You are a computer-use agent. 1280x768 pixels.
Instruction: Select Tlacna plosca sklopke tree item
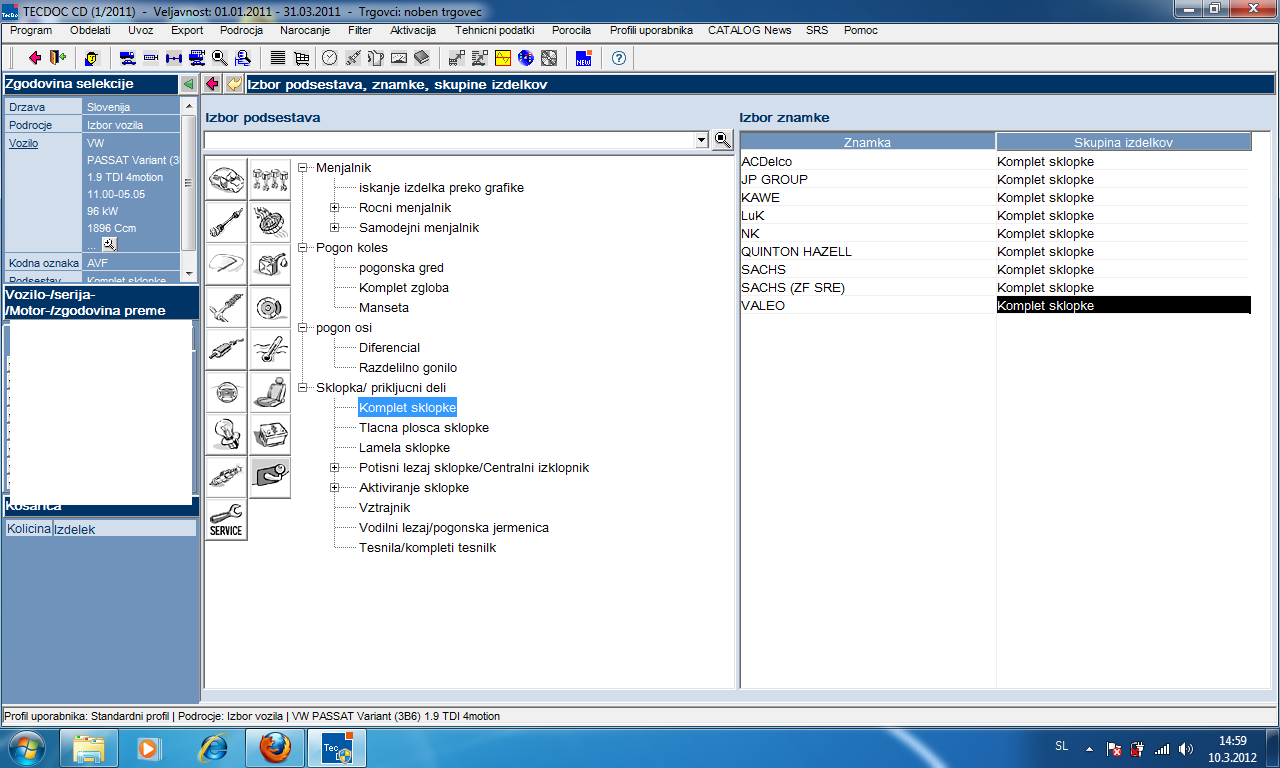pyautogui.click(x=424, y=428)
